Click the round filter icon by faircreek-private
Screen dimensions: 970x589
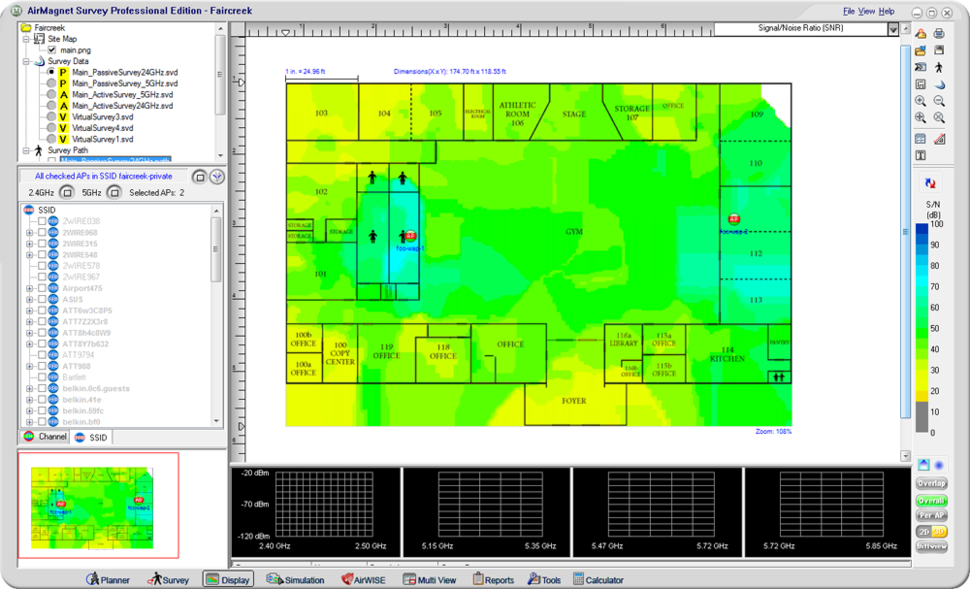click(x=217, y=177)
